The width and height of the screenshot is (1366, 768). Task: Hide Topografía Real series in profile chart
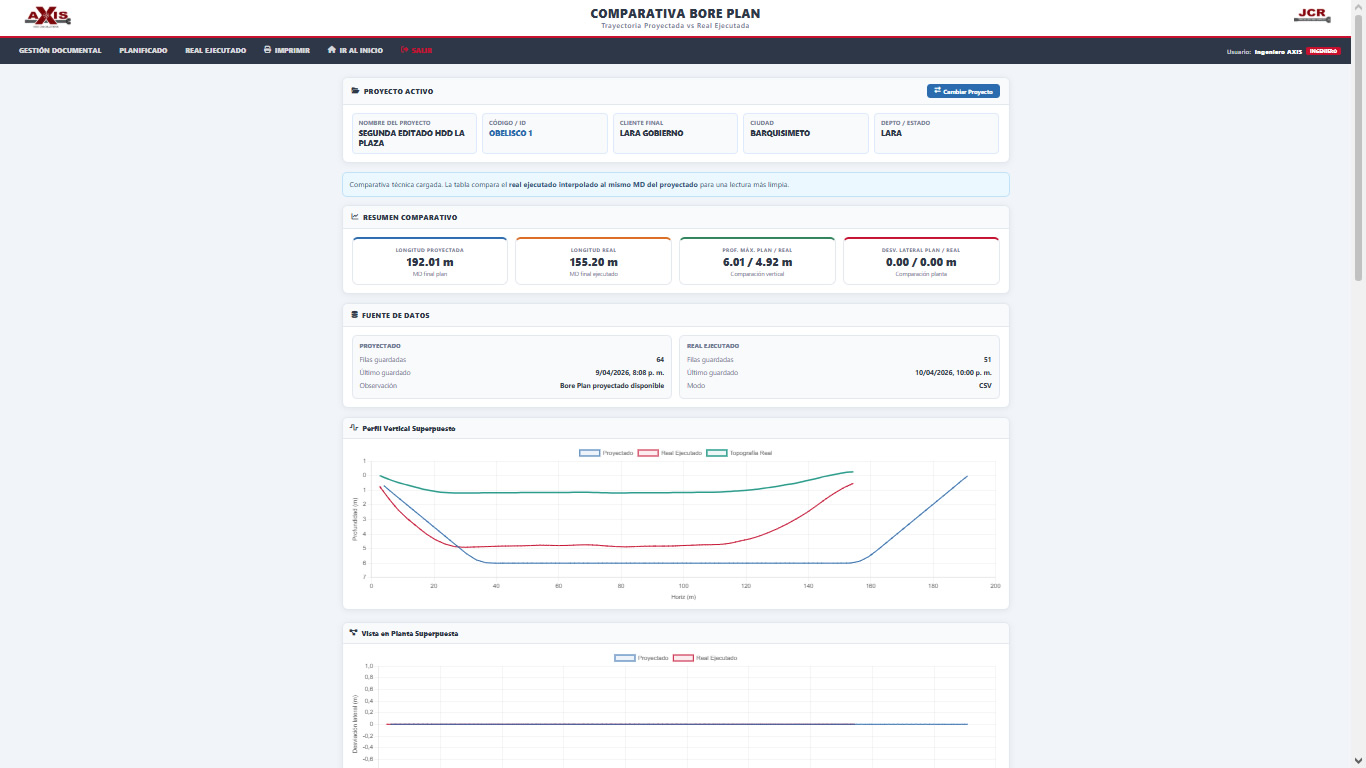point(739,453)
